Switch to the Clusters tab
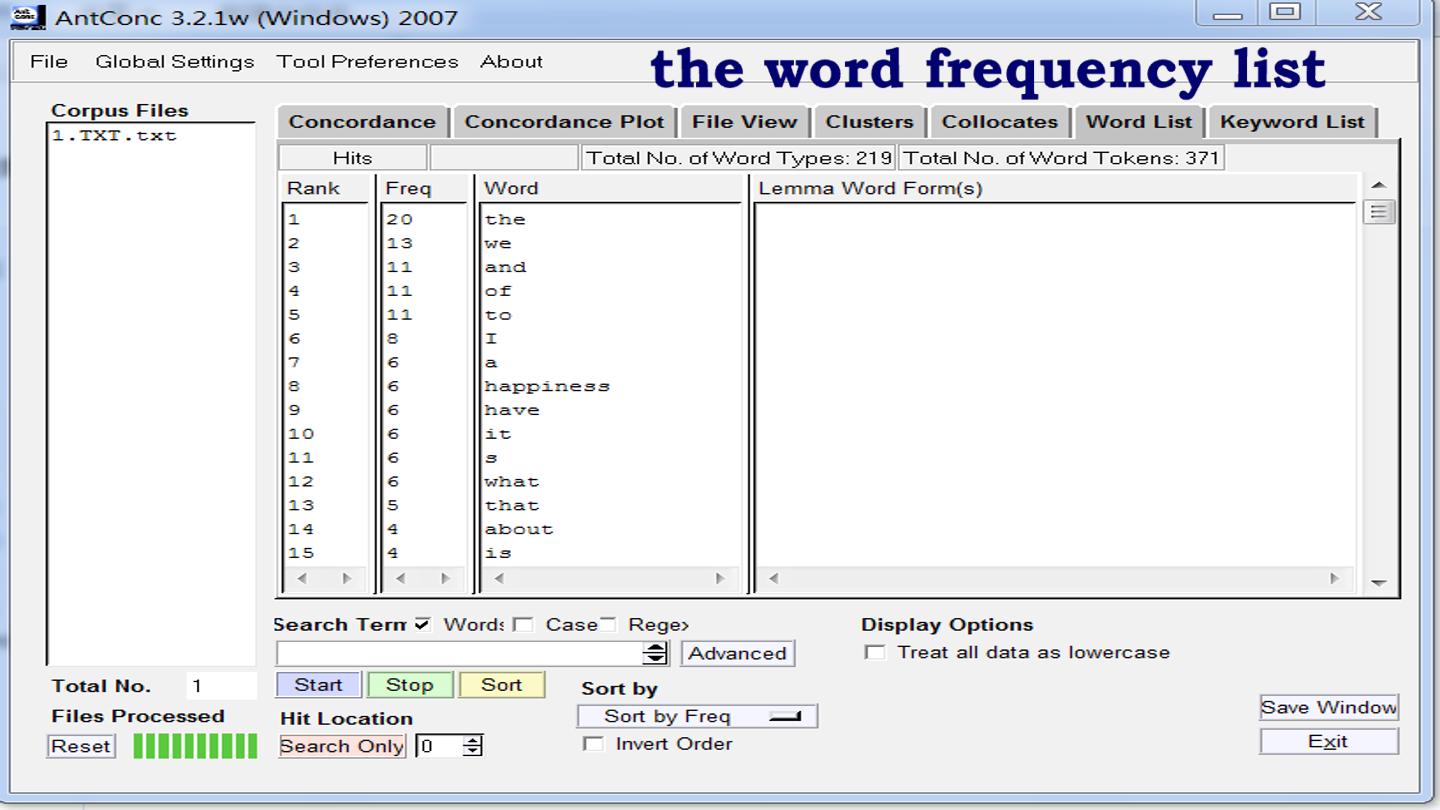Viewport: 1440px width, 810px height. tap(869, 122)
